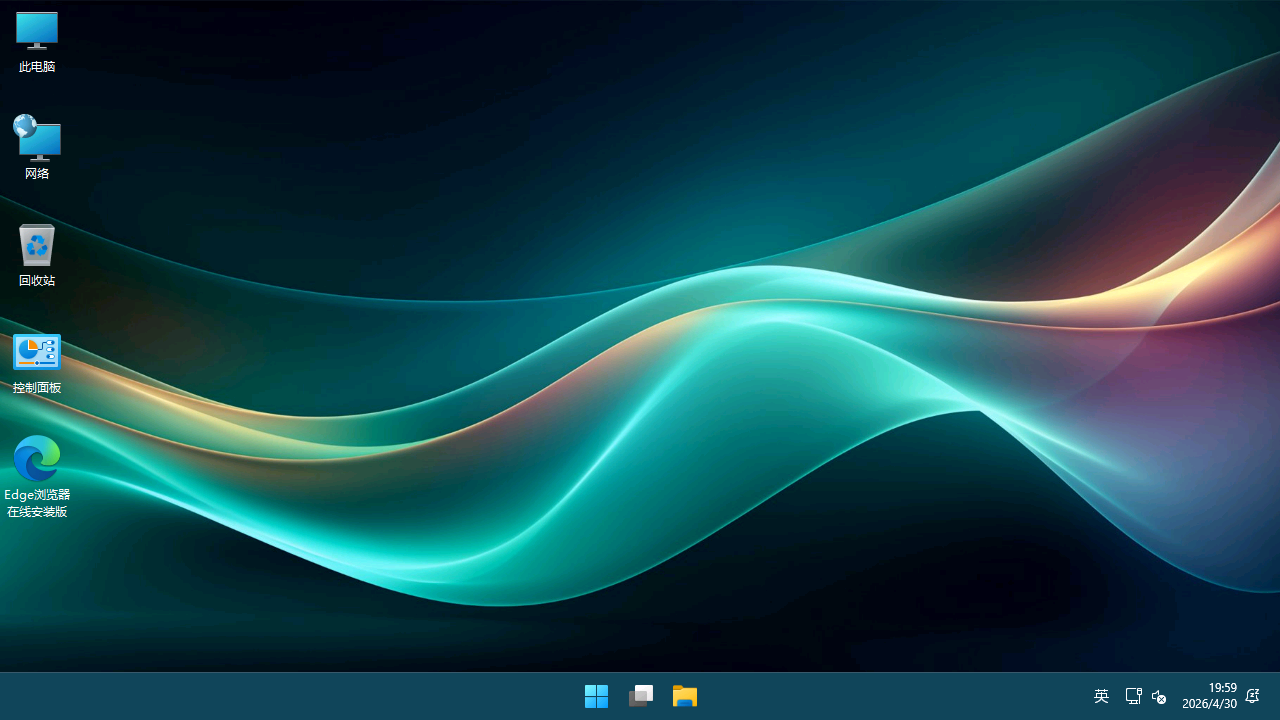
Task: Click the 网络 label text
Action: click(x=37, y=174)
